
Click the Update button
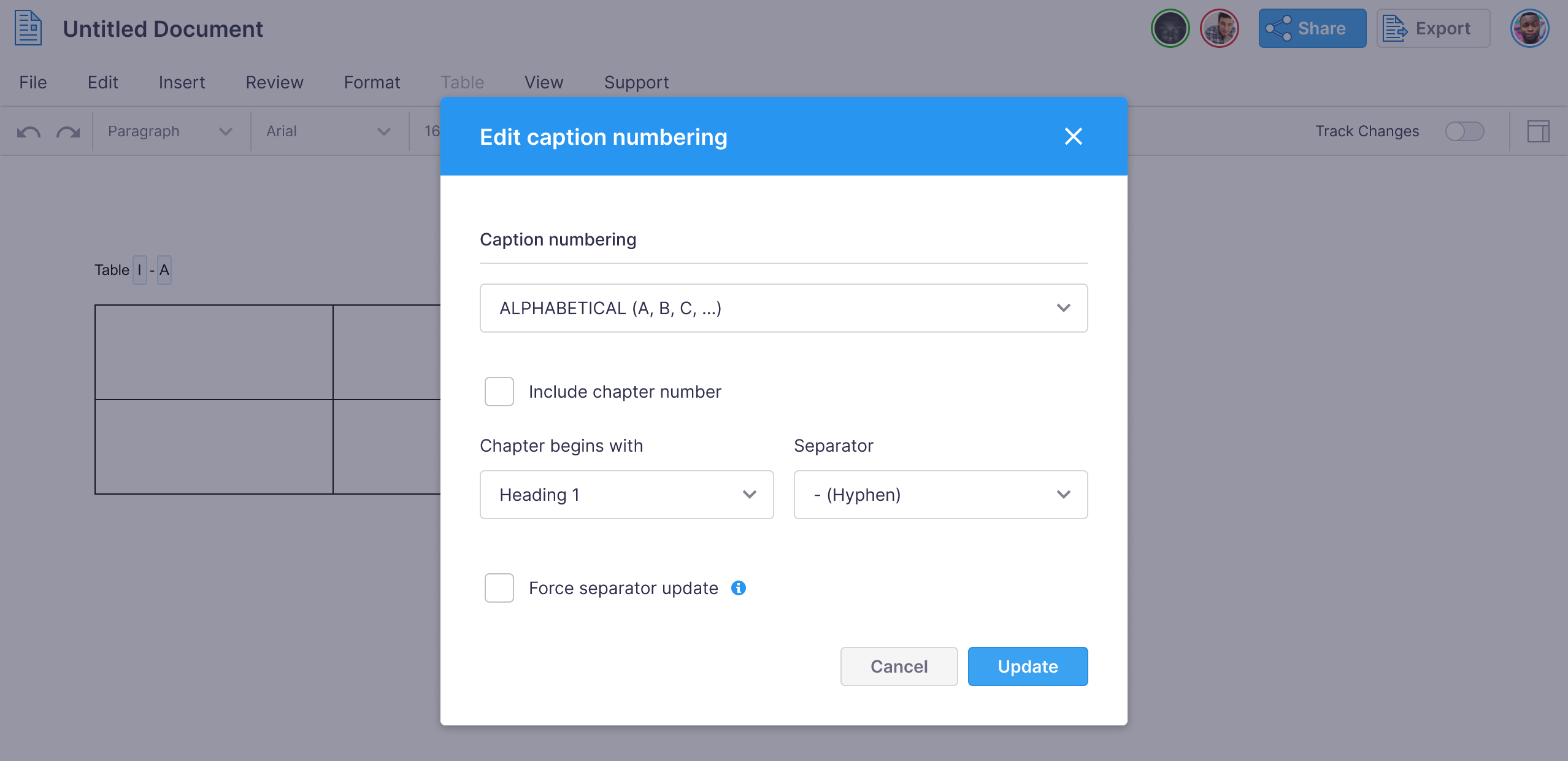pyautogui.click(x=1028, y=666)
